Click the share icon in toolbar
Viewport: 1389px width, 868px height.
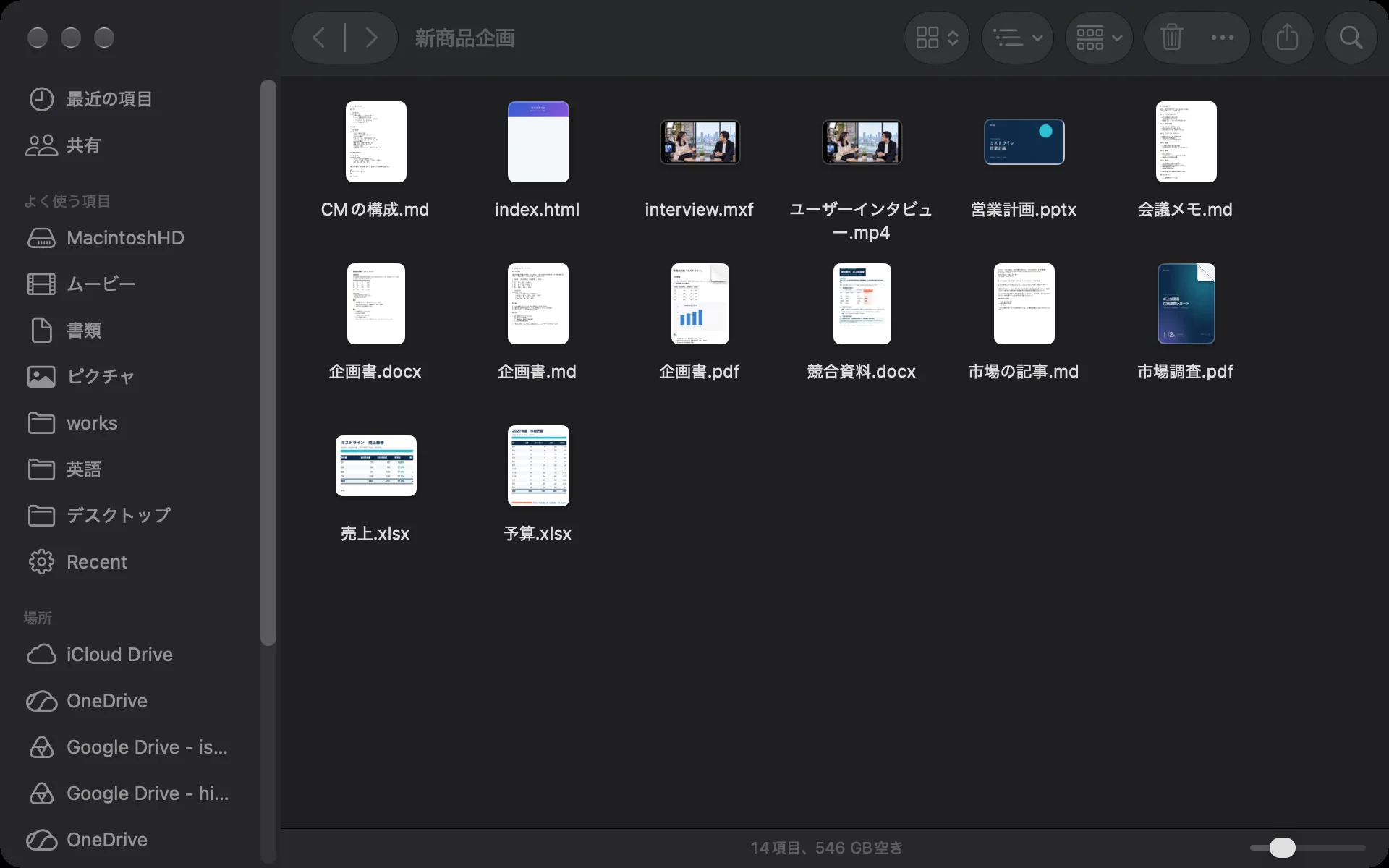pos(1288,38)
